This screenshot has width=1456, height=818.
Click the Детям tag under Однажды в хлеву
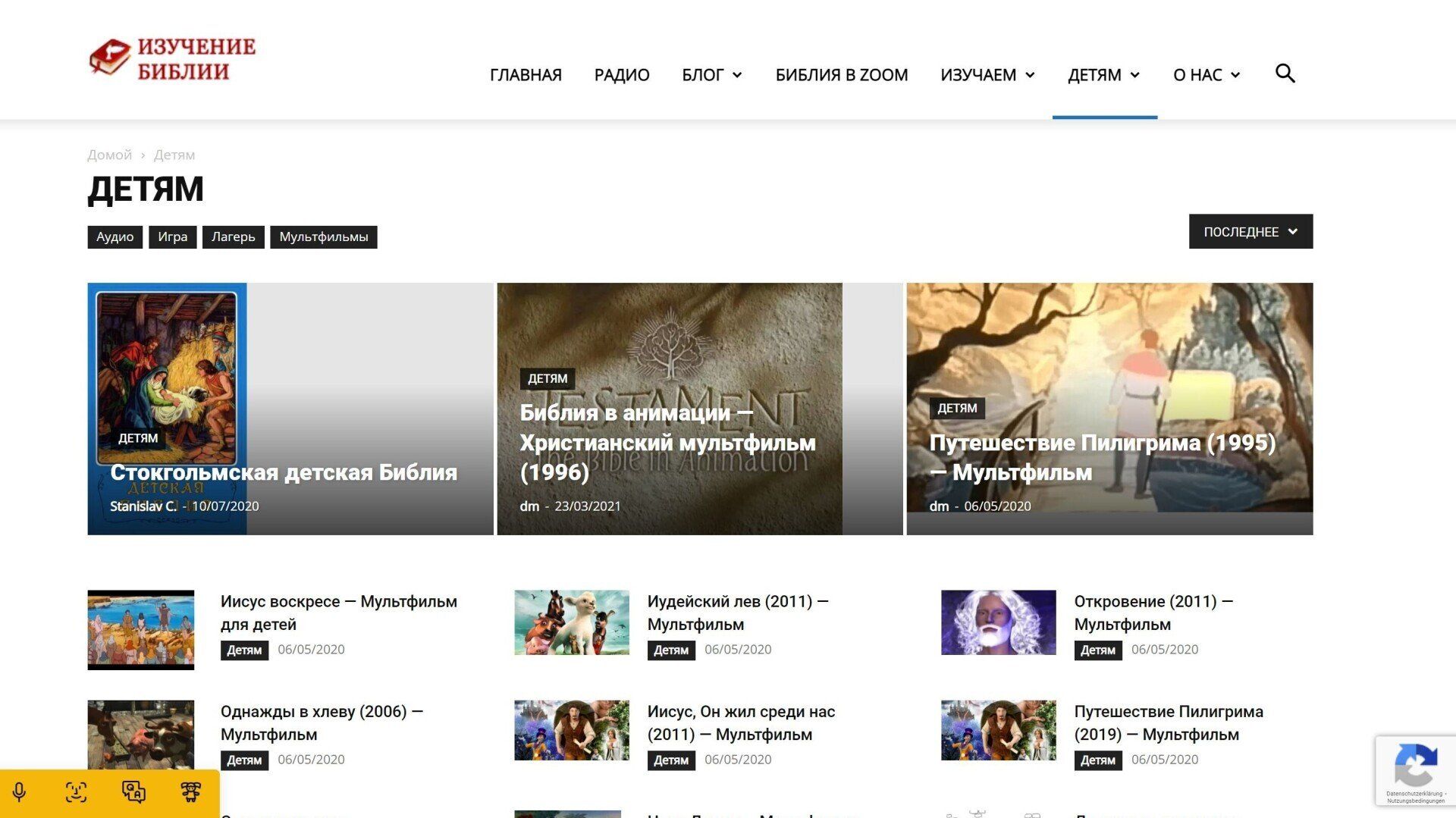244,760
